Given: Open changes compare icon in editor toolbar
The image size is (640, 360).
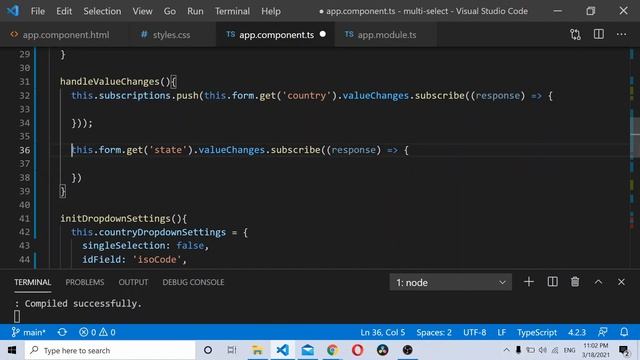Looking at the screenshot, I should 575,35.
